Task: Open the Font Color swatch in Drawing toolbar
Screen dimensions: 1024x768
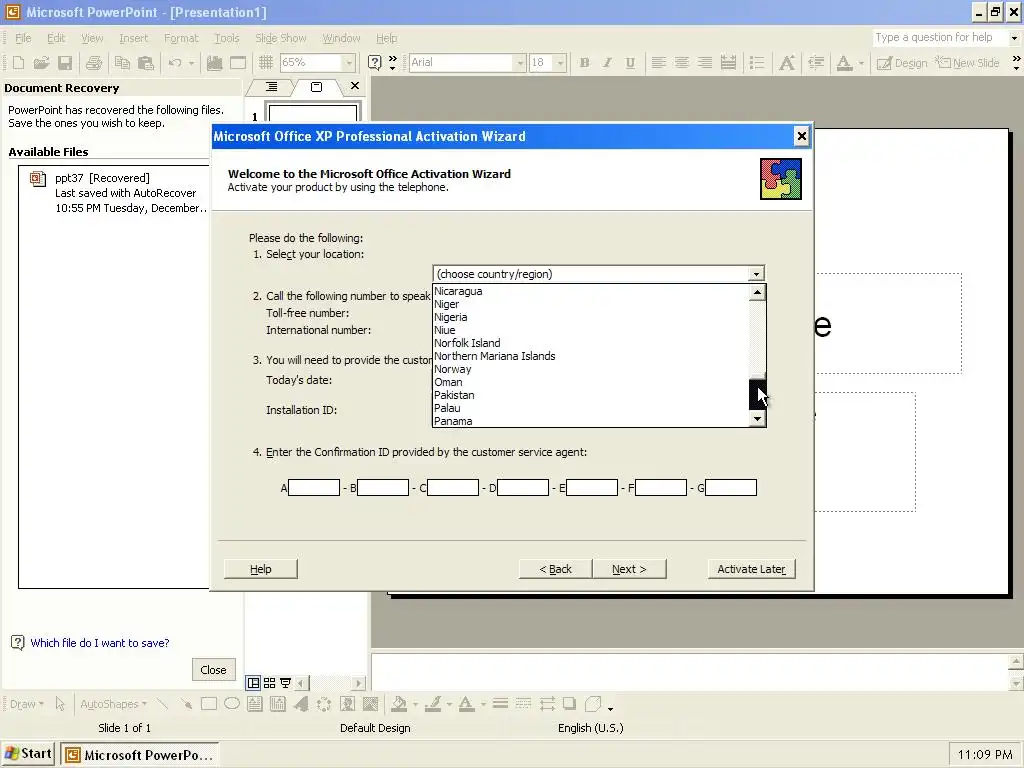Action: (x=466, y=704)
